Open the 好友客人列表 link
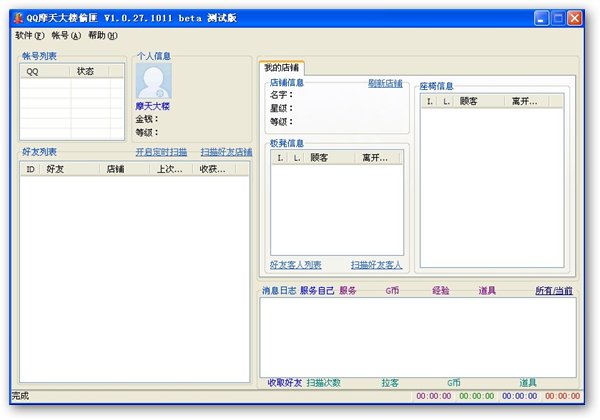600x420 pixels. pyautogui.click(x=296, y=265)
